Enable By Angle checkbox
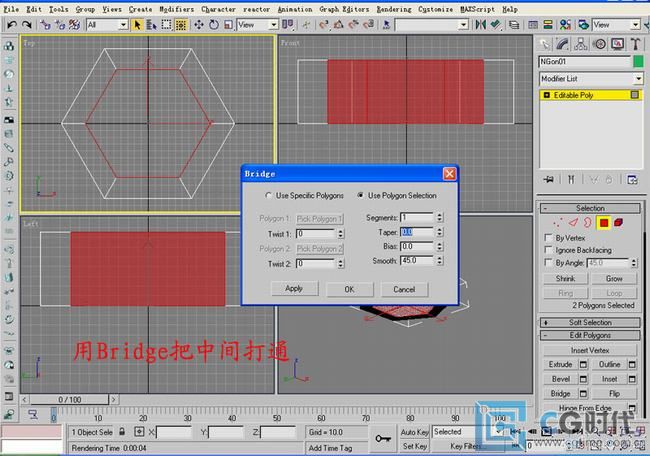650x456 pixels. [x=548, y=262]
